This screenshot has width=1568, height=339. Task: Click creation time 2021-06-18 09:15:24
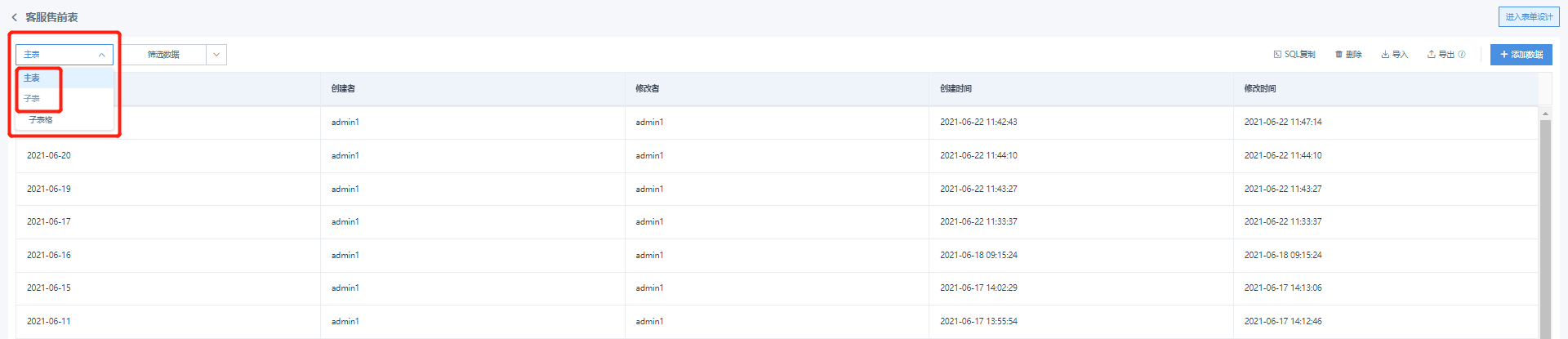[x=978, y=255]
